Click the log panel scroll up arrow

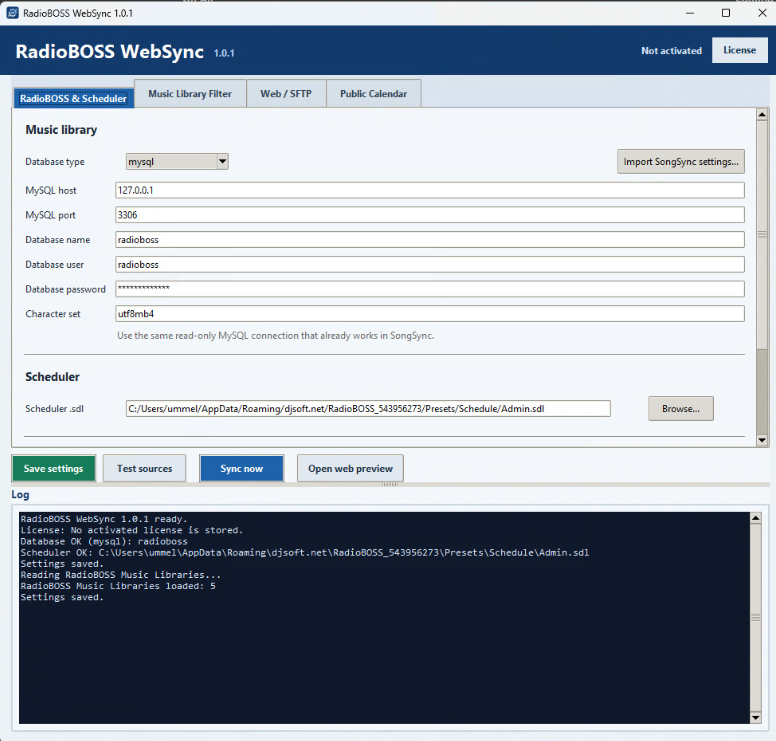(756, 518)
